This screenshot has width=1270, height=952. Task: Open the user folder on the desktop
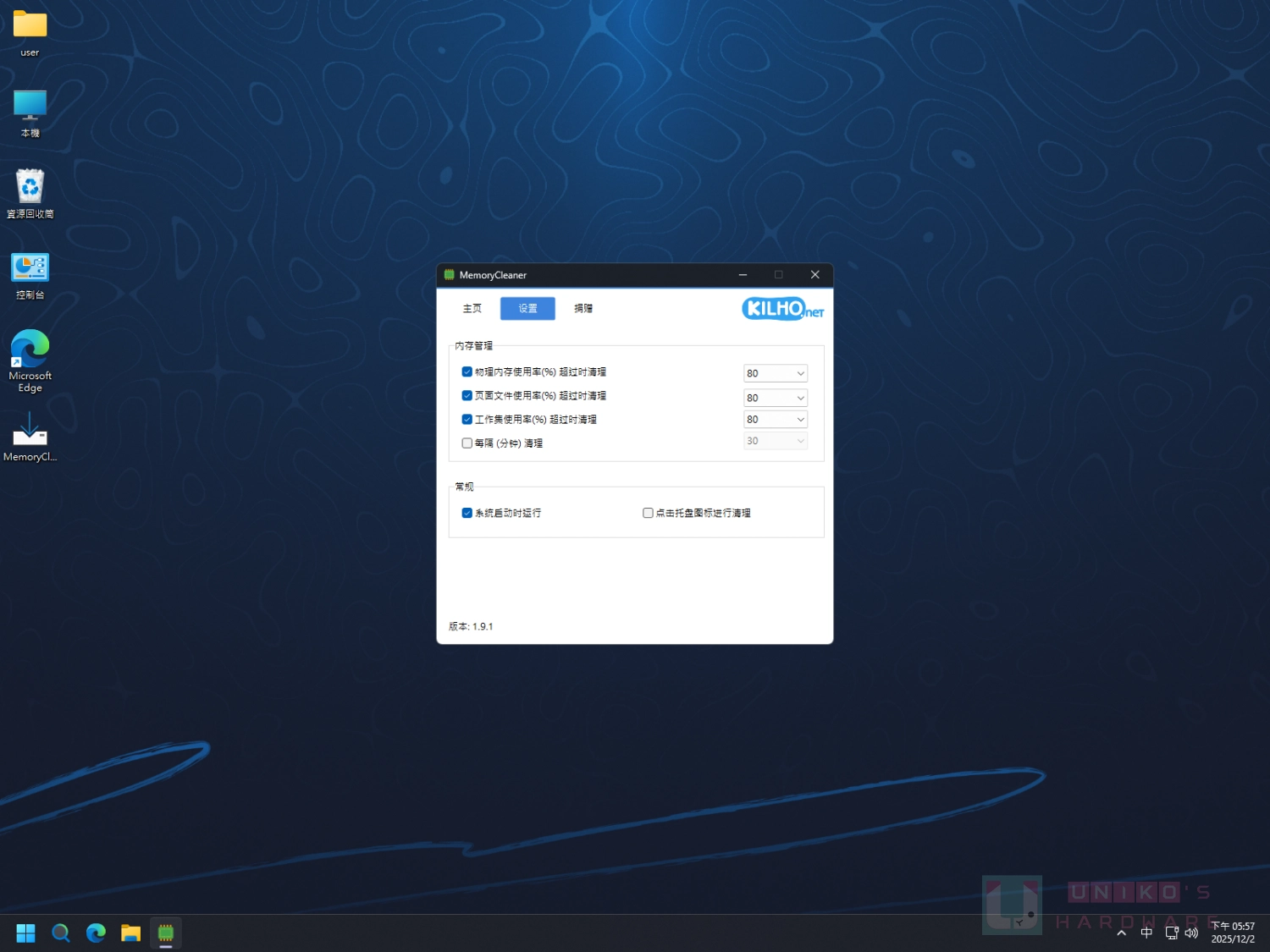[30, 25]
